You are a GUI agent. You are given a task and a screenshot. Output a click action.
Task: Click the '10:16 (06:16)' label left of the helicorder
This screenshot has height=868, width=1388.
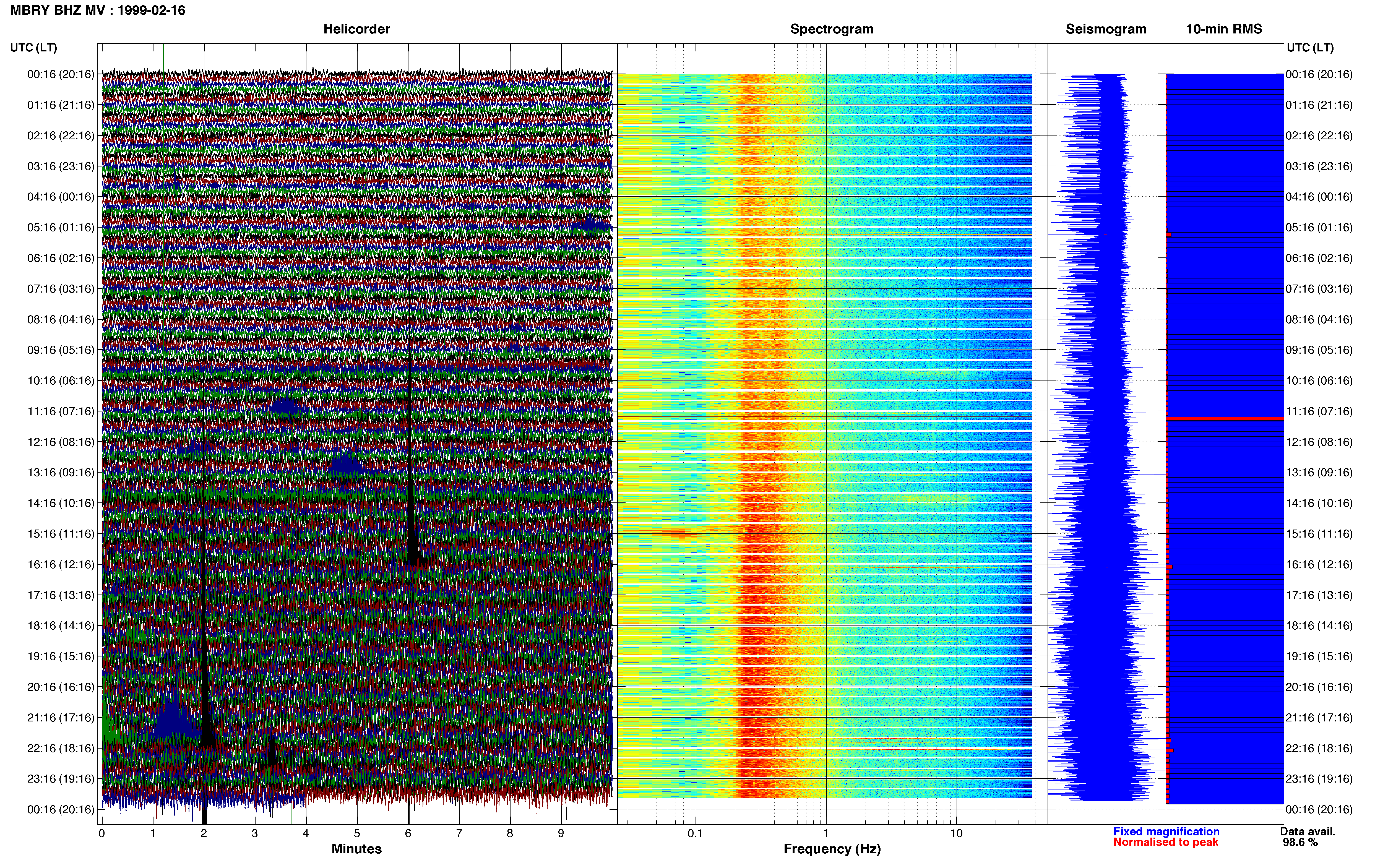pos(61,380)
